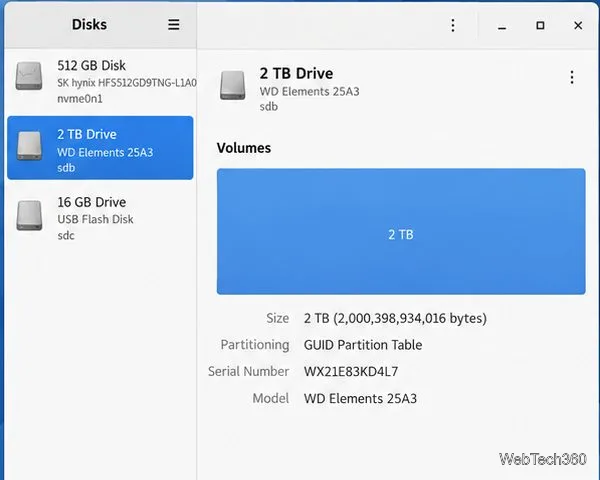Click the size value 2,000,398,934,016 bytes
This screenshot has height=480, width=600.
point(395,318)
